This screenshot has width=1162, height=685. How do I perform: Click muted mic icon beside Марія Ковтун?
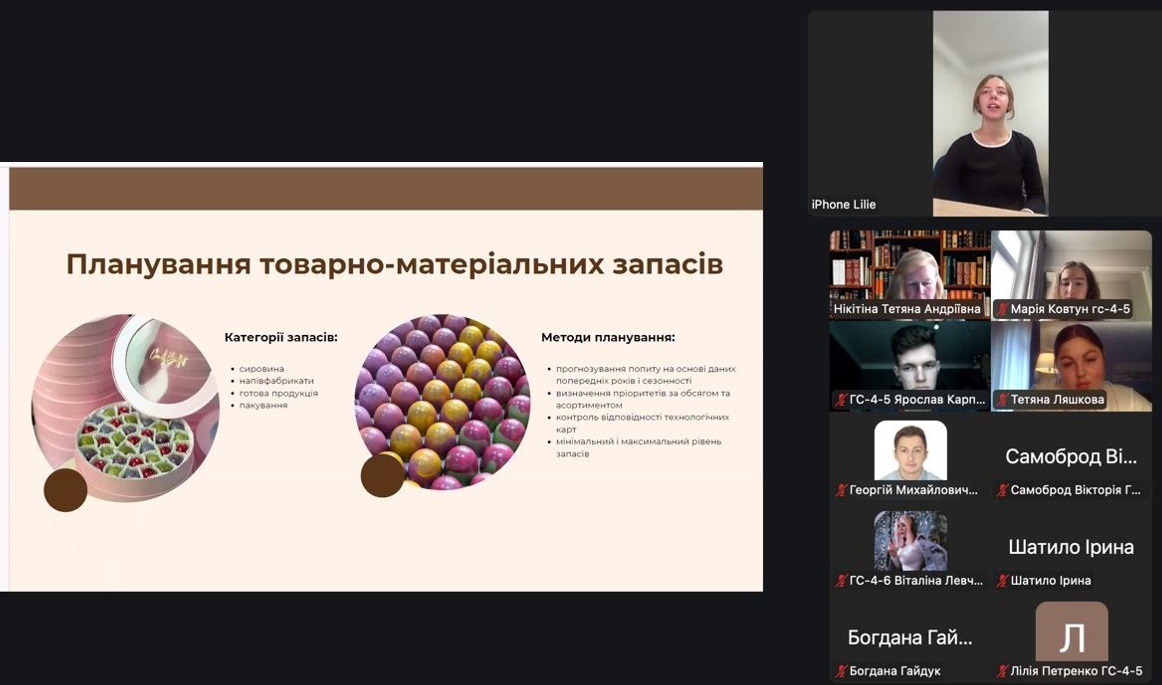click(x=1002, y=309)
